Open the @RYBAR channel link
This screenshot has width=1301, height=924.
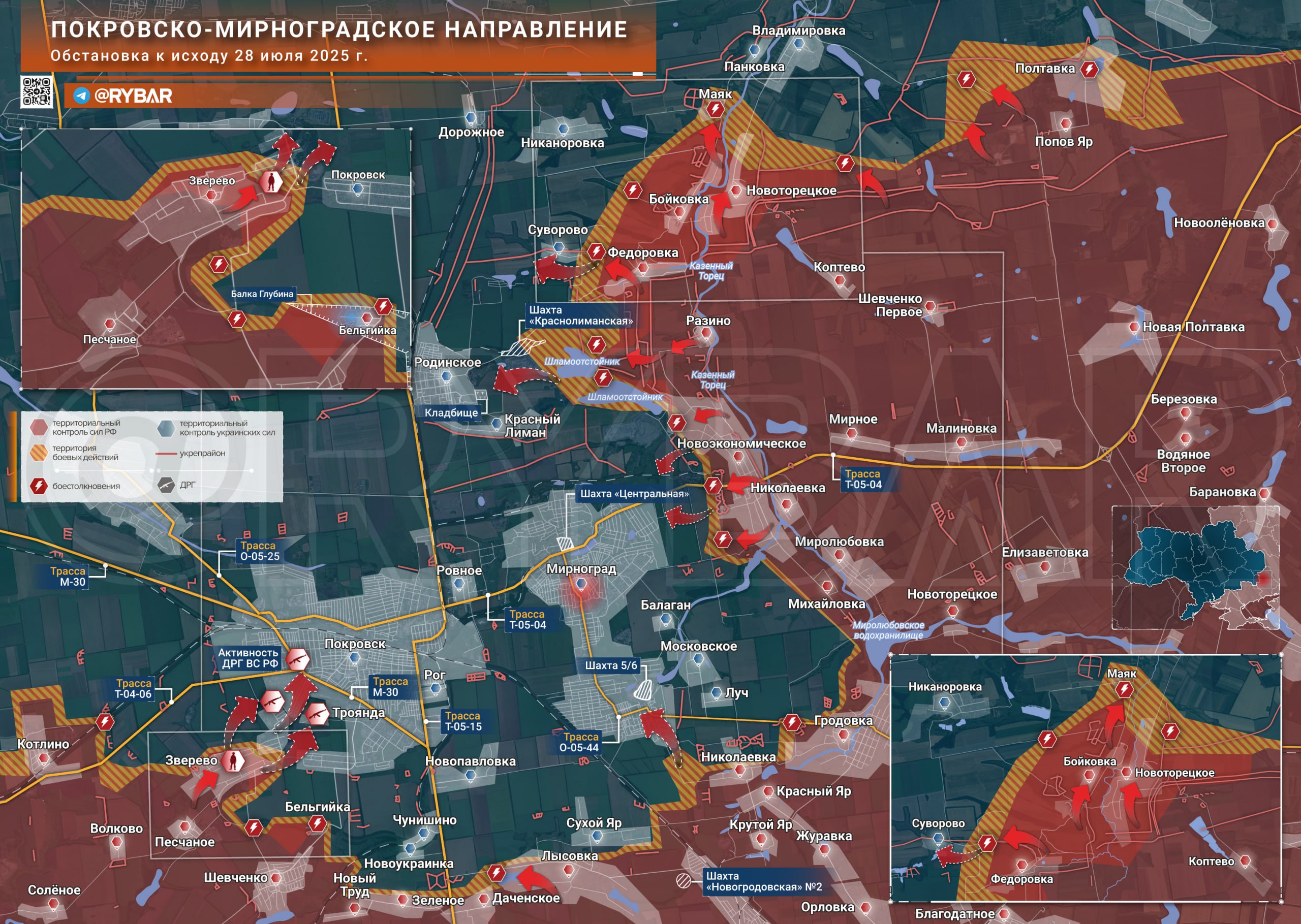(133, 95)
